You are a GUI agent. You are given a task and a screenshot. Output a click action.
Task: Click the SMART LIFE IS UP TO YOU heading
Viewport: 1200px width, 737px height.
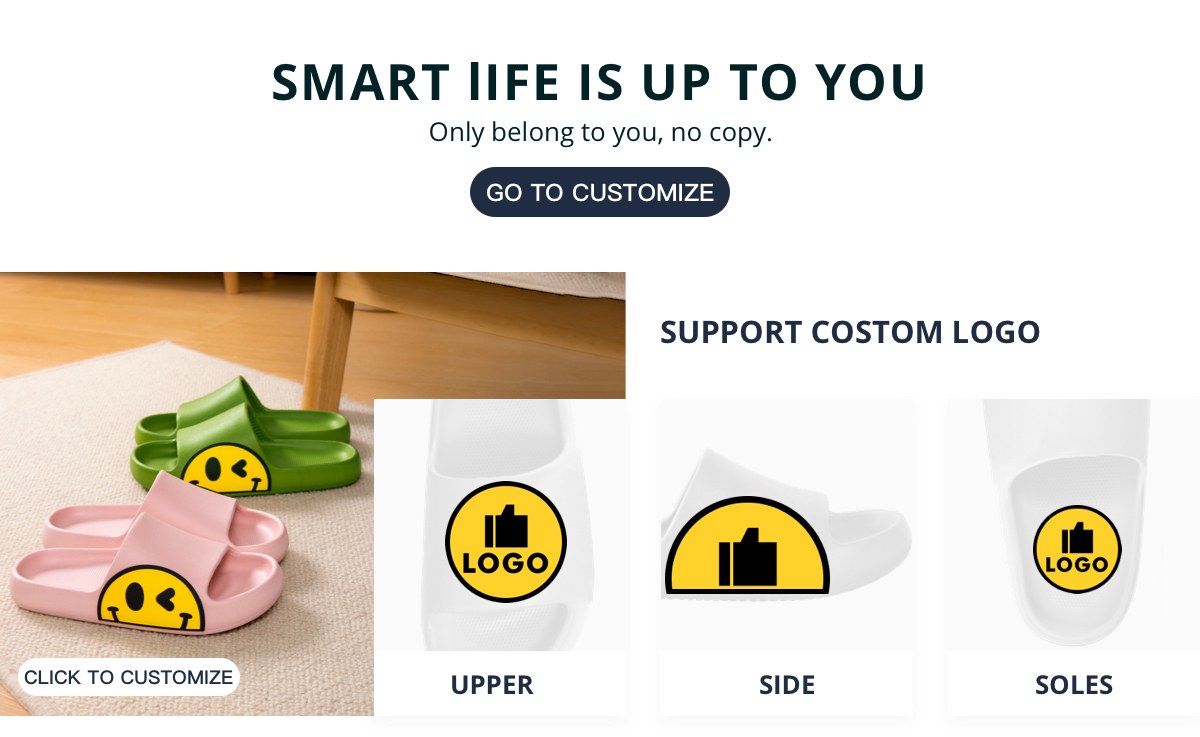pyautogui.click(x=599, y=83)
